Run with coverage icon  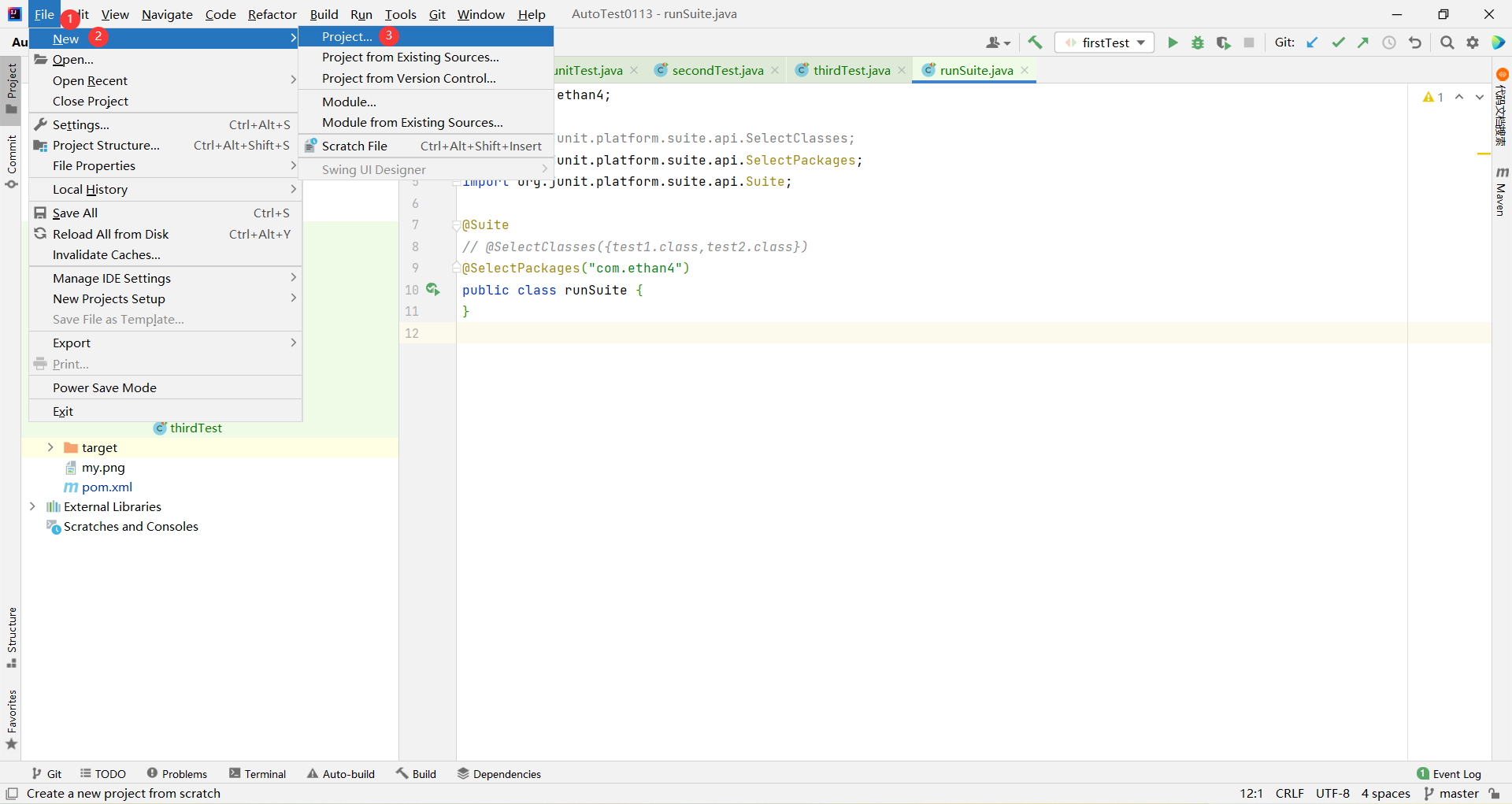point(1223,43)
